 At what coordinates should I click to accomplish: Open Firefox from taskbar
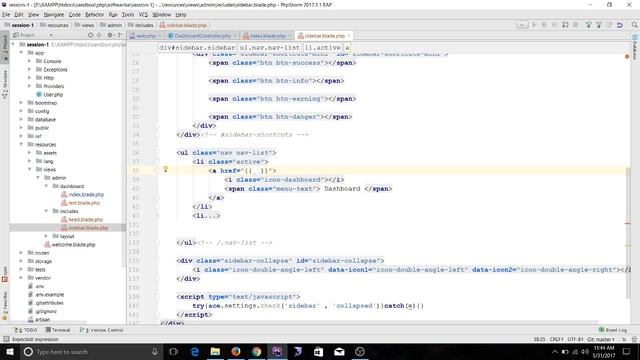point(236,351)
